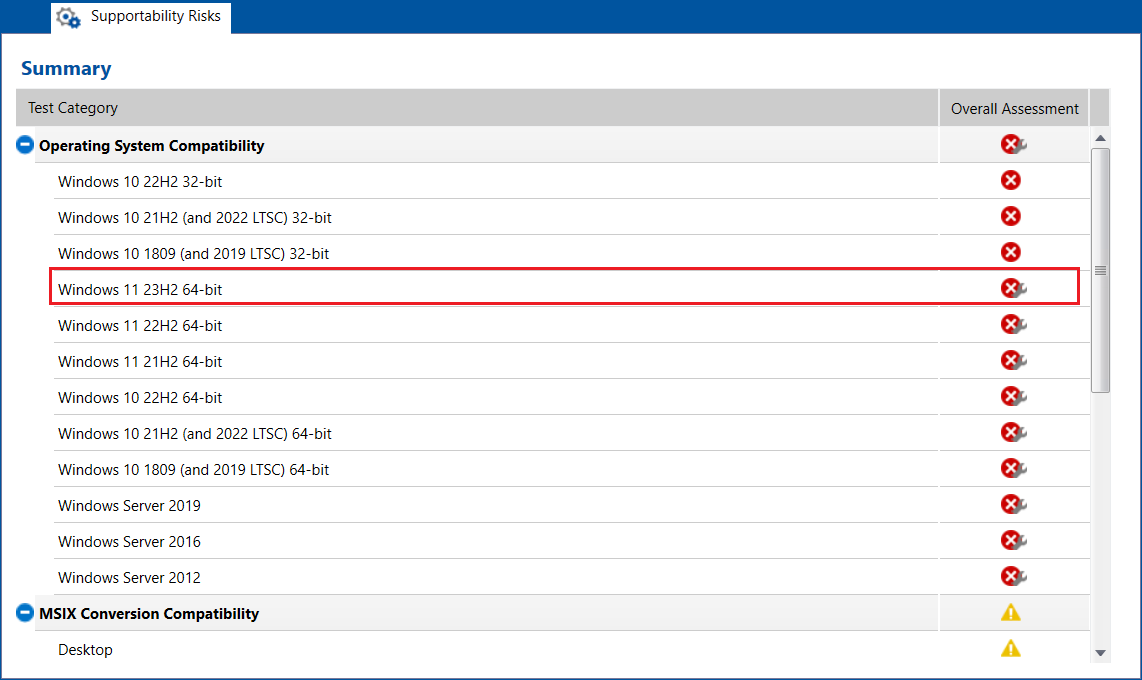Image resolution: width=1142 pixels, height=680 pixels.
Task: Click error icon for Windows 10 1809 32-bit
Action: point(1010,252)
